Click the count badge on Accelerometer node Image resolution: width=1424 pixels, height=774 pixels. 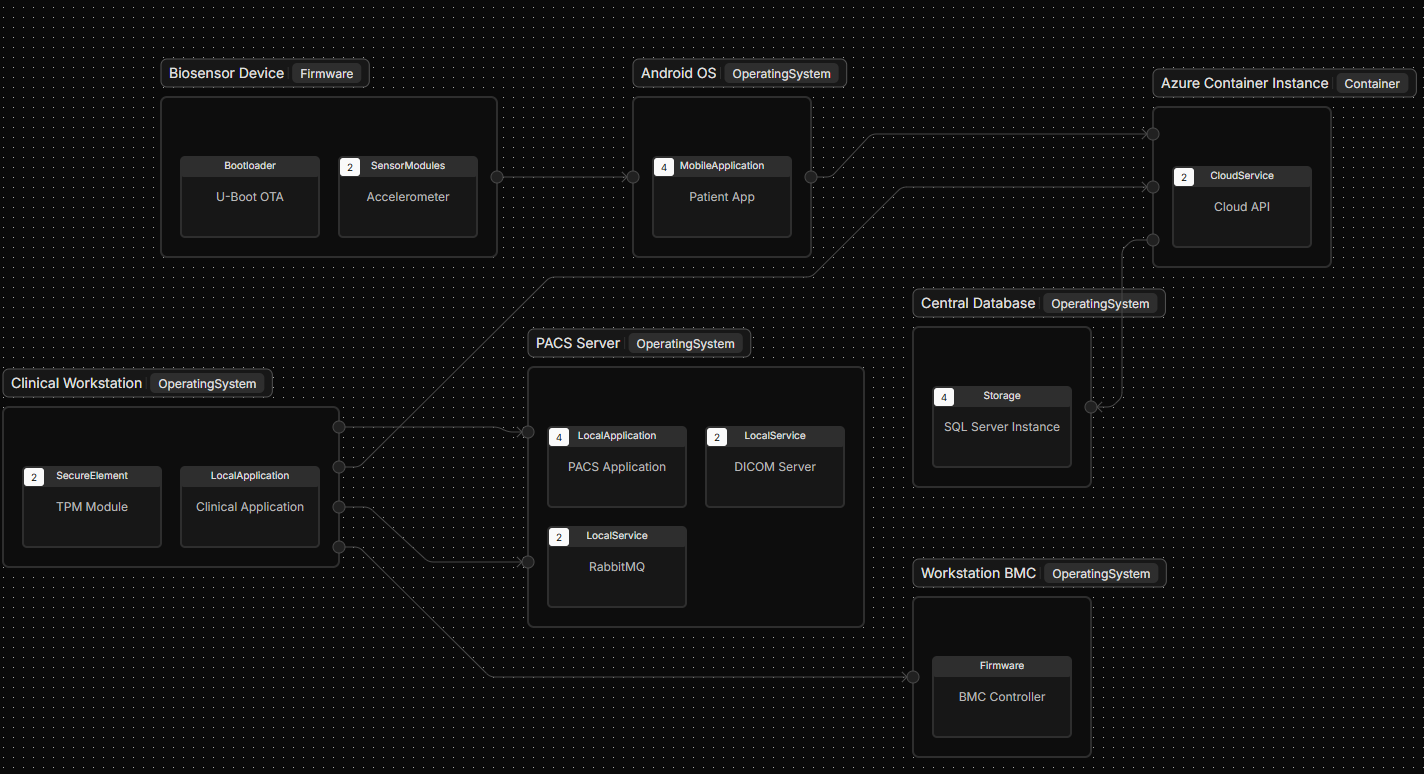(x=350, y=167)
